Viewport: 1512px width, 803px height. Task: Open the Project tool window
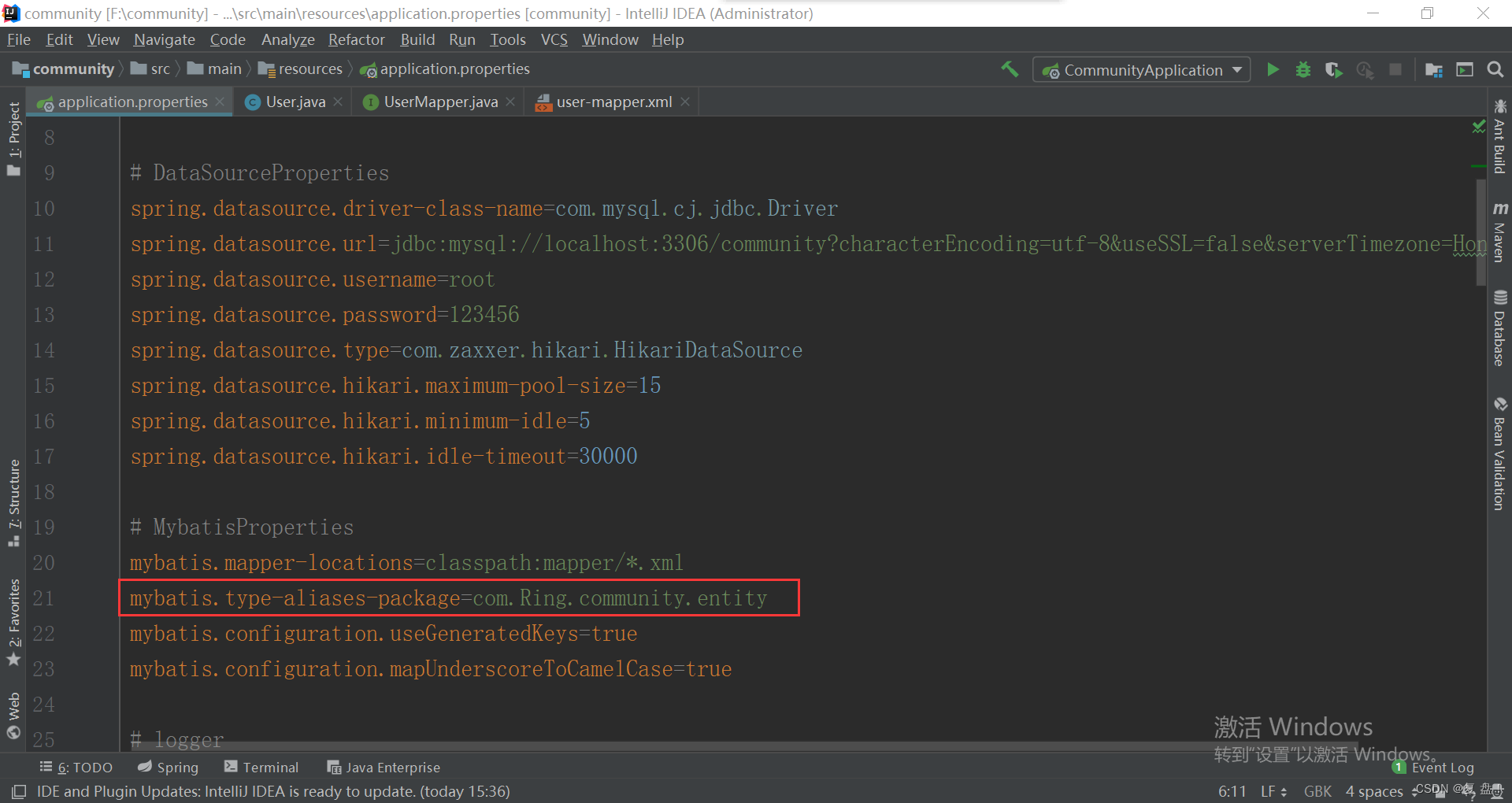pos(13,139)
